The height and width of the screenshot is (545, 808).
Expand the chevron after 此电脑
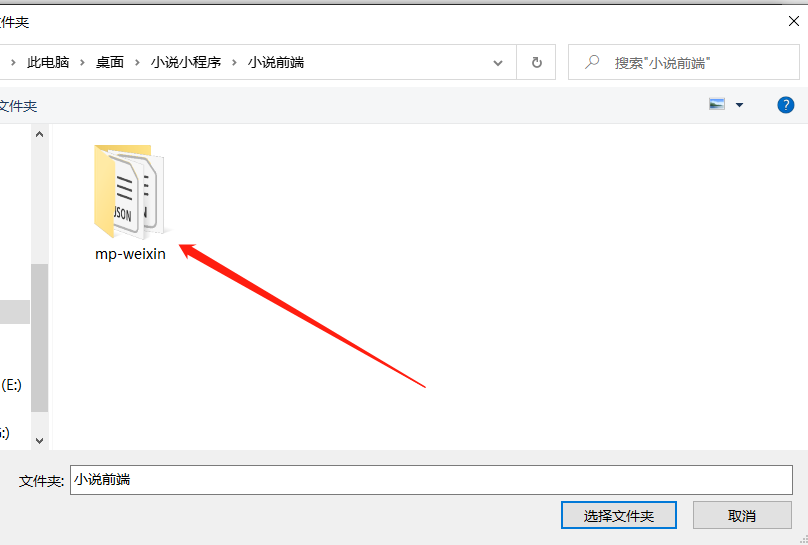[81, 63]
